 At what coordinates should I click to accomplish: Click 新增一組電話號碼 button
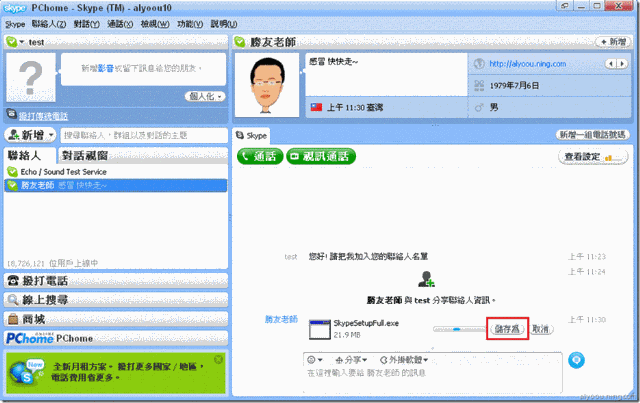coord(592,135)
